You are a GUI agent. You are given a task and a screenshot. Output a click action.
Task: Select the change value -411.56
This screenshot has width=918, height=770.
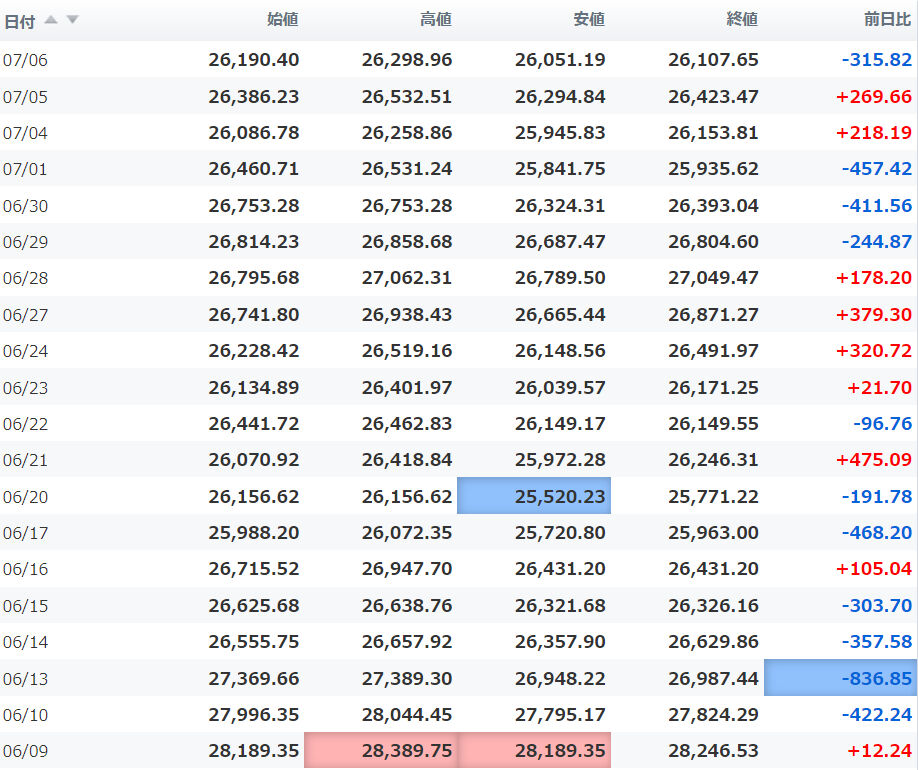point(876,206)
